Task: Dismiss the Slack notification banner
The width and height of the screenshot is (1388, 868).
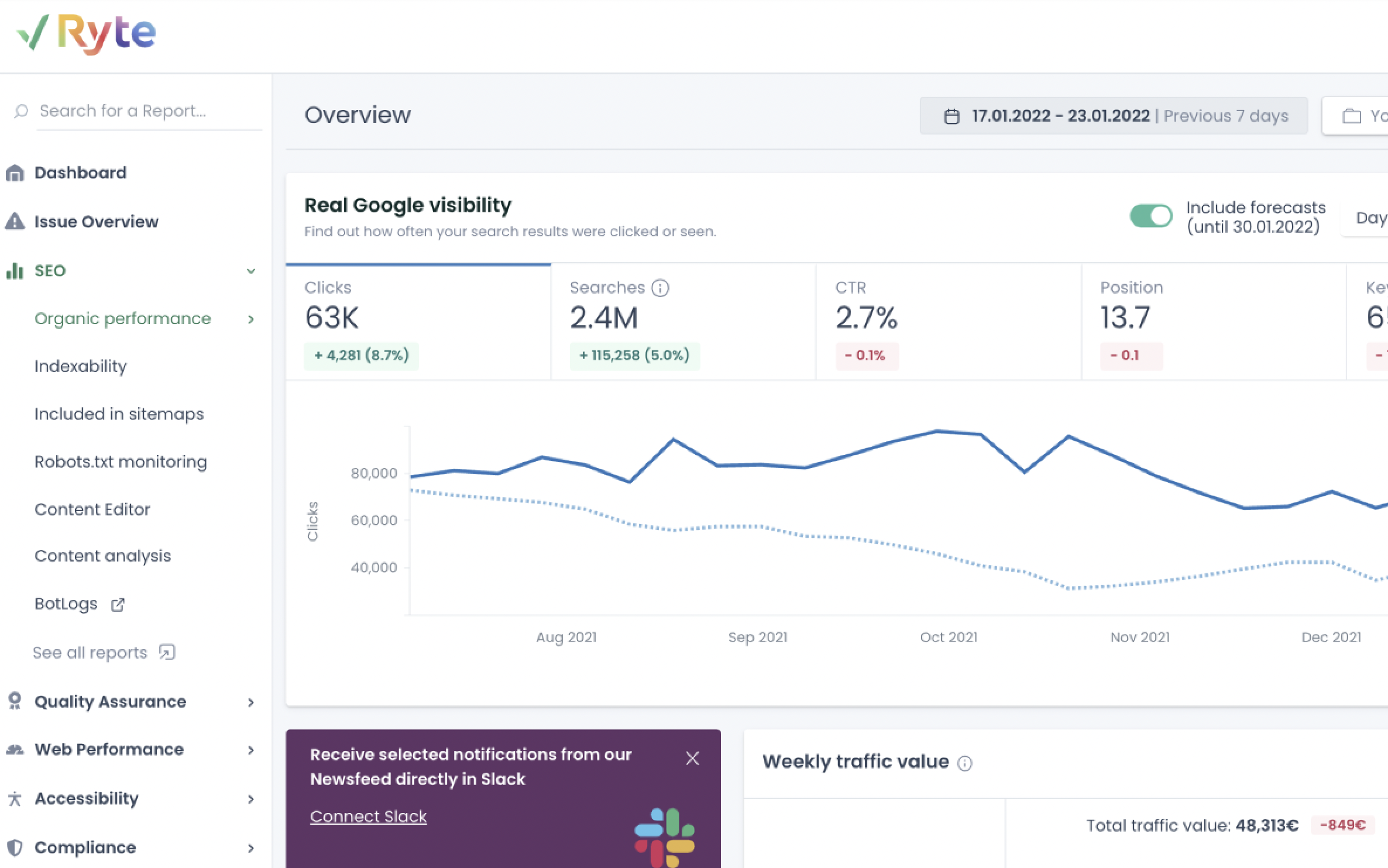Action: point(692,759)
